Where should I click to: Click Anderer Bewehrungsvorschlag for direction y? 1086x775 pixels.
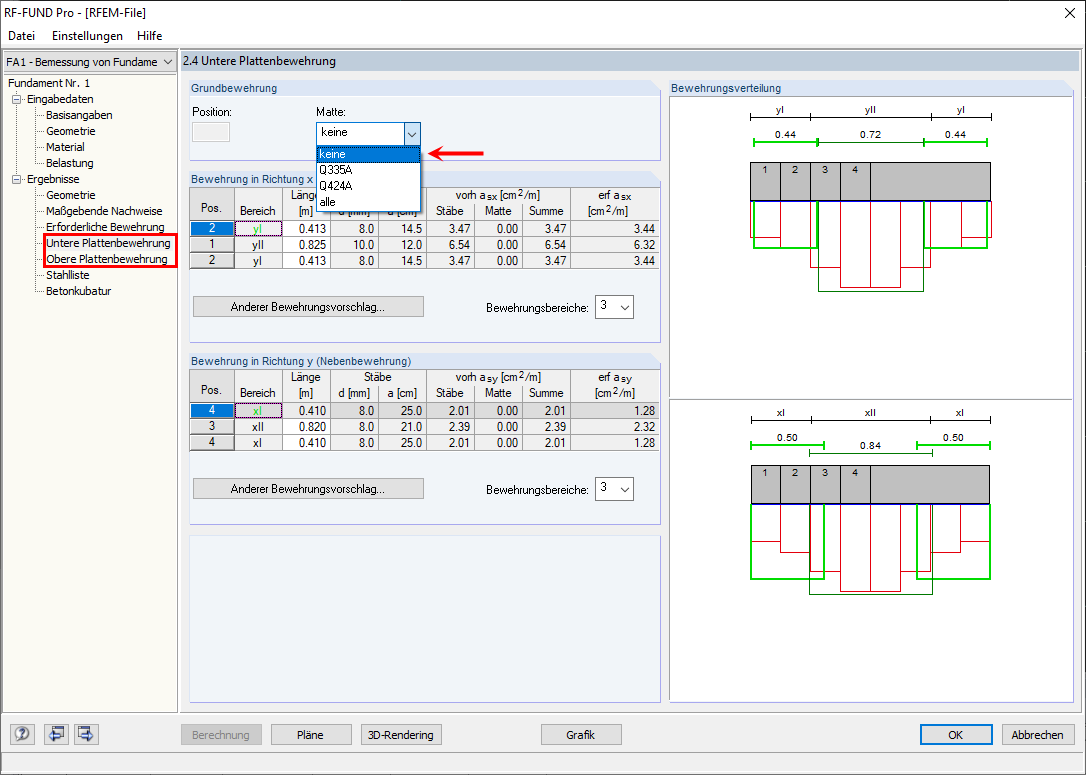[308, 489]
